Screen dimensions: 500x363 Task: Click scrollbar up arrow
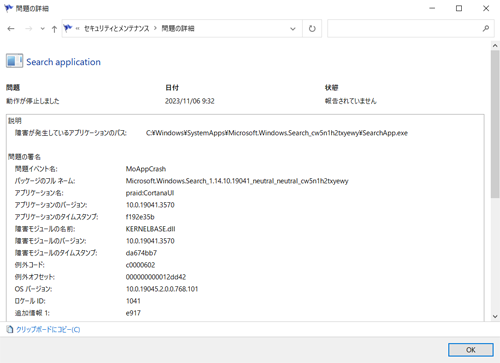[x=495, y=46]
